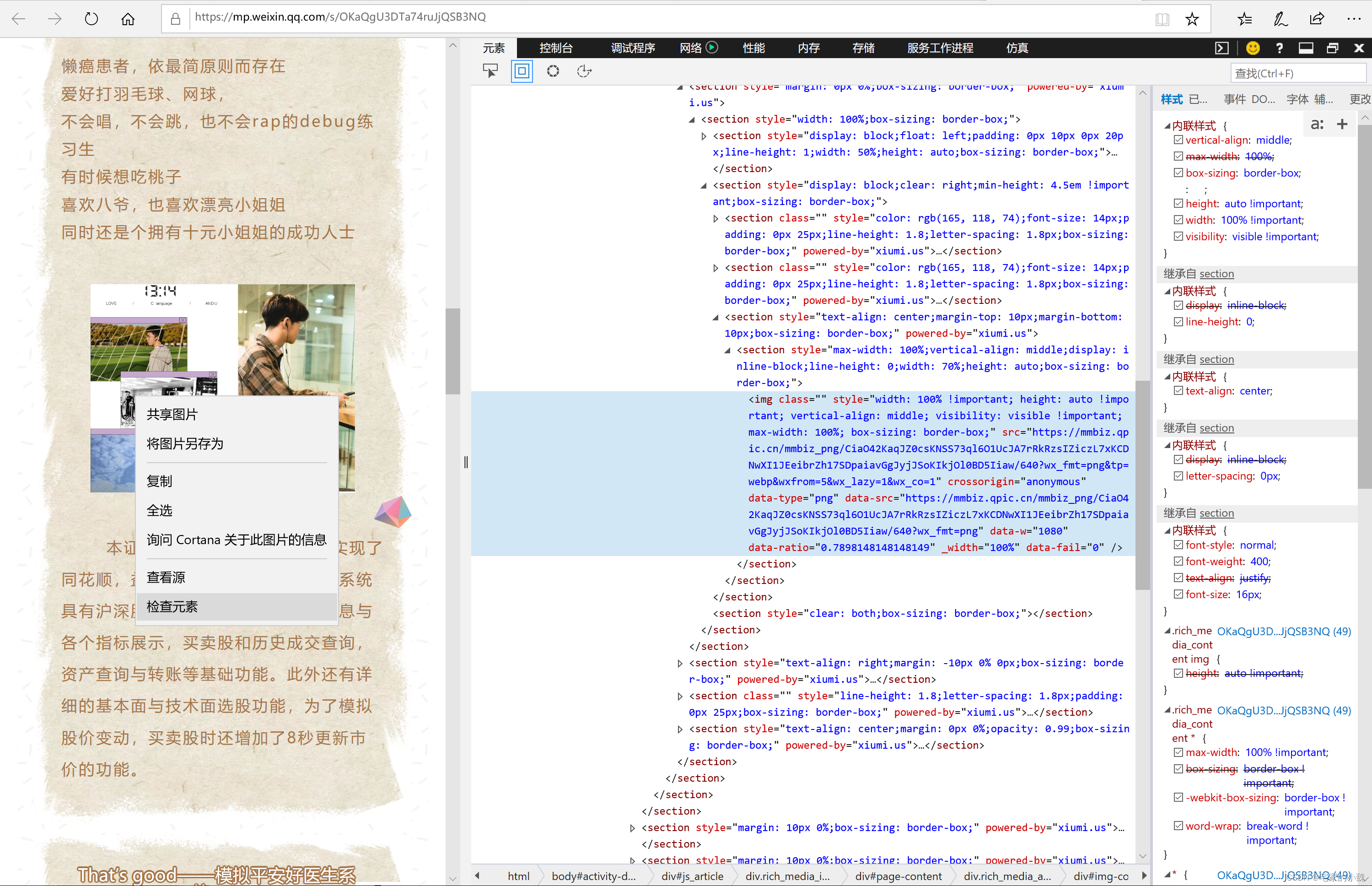The image size is (1372, 886).
Task: Click the color picker circle icon
Action: (553, 71)
